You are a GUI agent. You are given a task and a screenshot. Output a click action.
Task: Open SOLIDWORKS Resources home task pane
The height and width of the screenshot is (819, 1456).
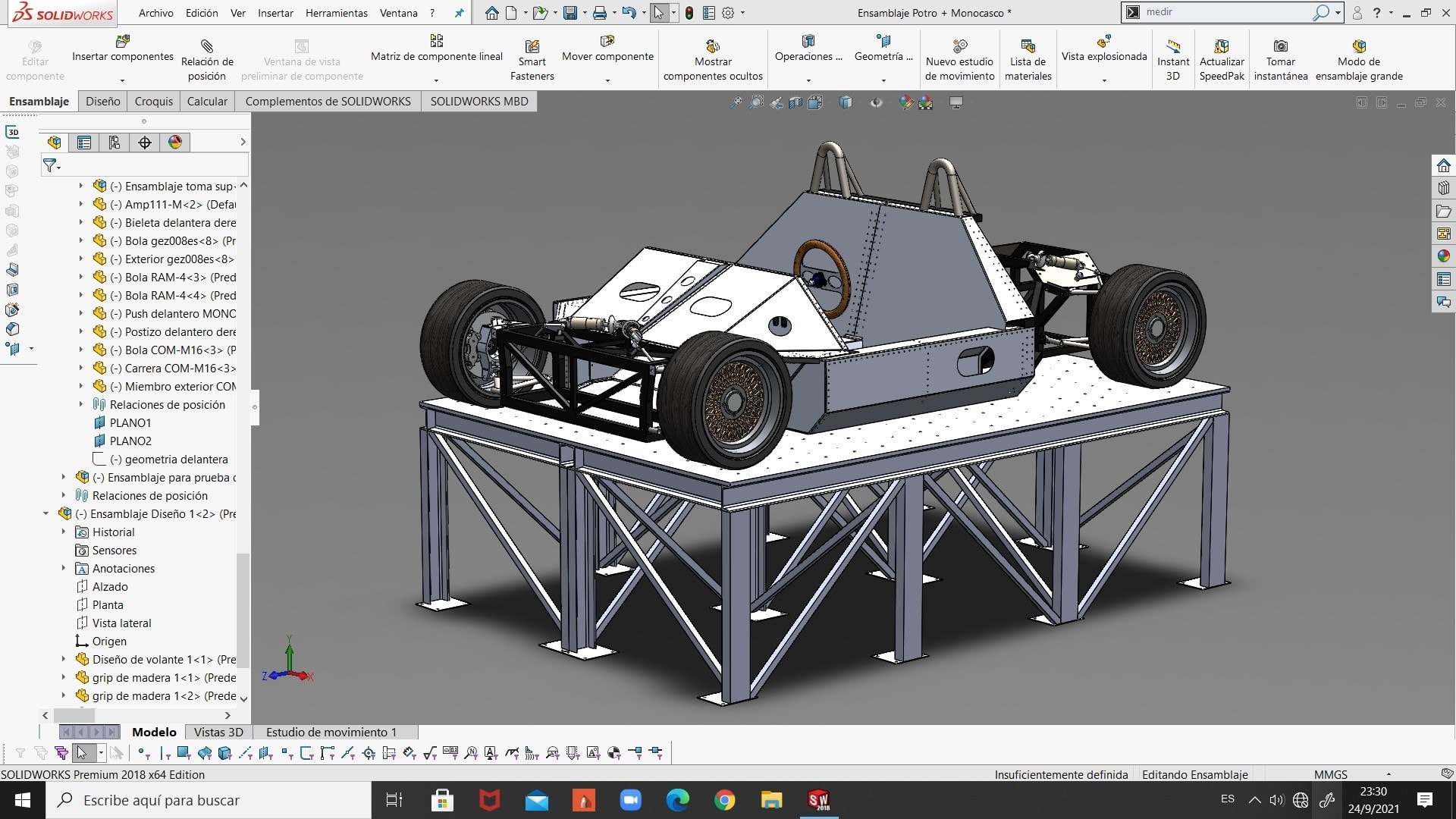tap(1443, 165)
